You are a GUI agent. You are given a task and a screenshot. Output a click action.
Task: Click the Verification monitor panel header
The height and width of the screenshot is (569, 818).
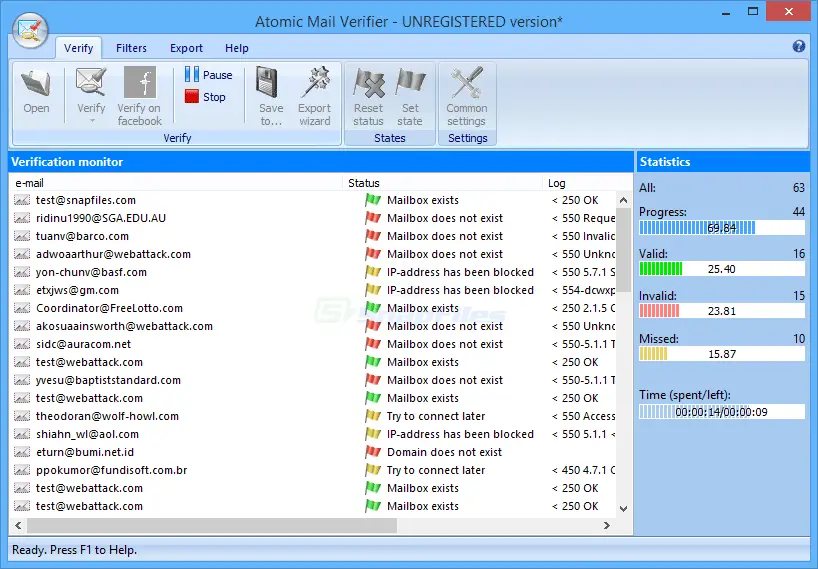point(321,162)
